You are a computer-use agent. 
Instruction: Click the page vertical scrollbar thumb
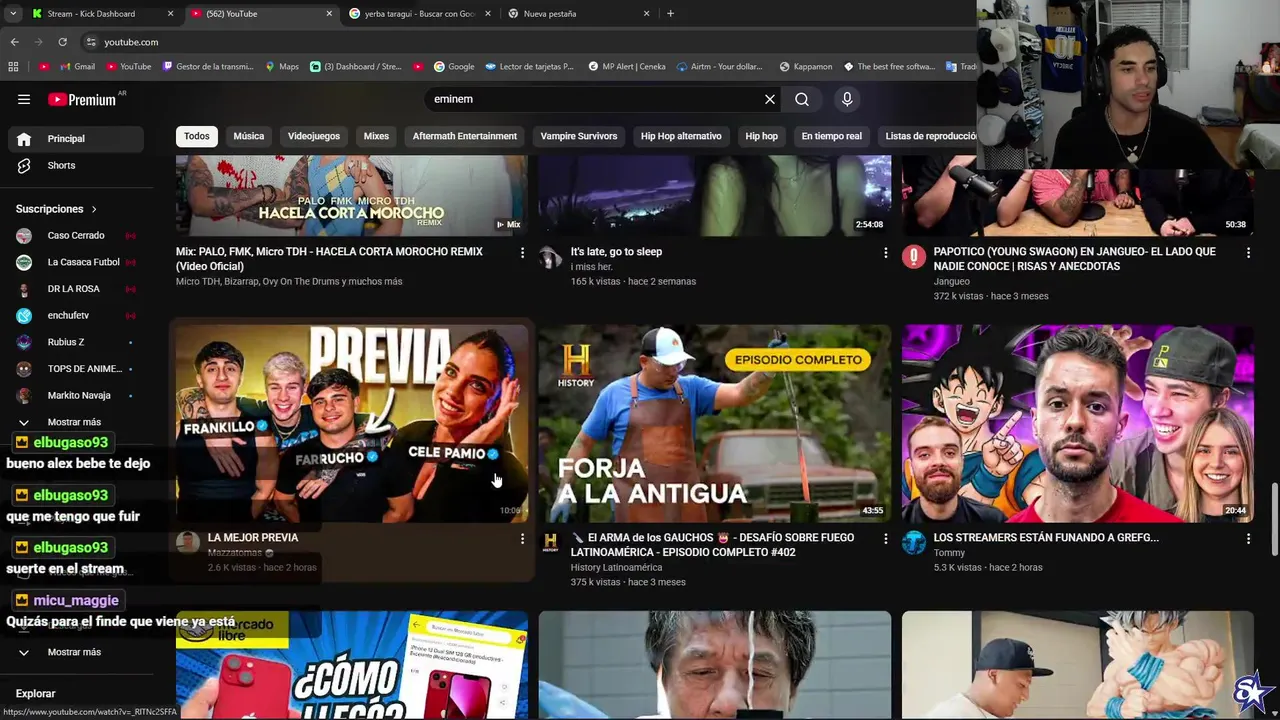1274,518
